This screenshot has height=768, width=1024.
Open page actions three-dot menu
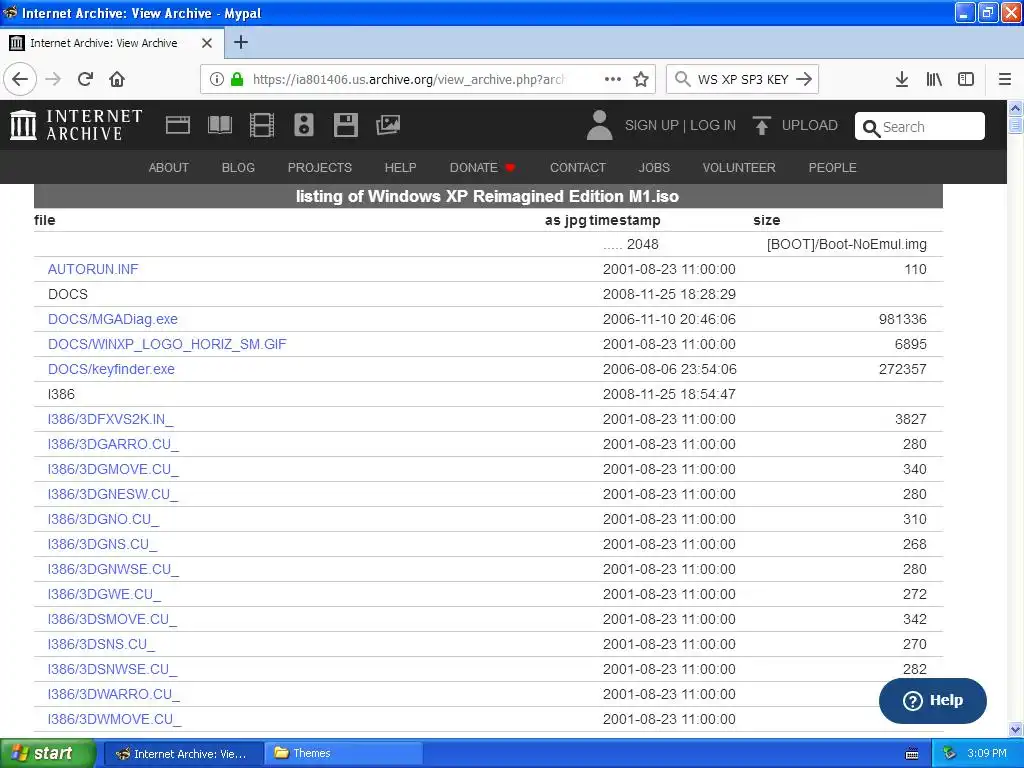(x=613, y=79)
